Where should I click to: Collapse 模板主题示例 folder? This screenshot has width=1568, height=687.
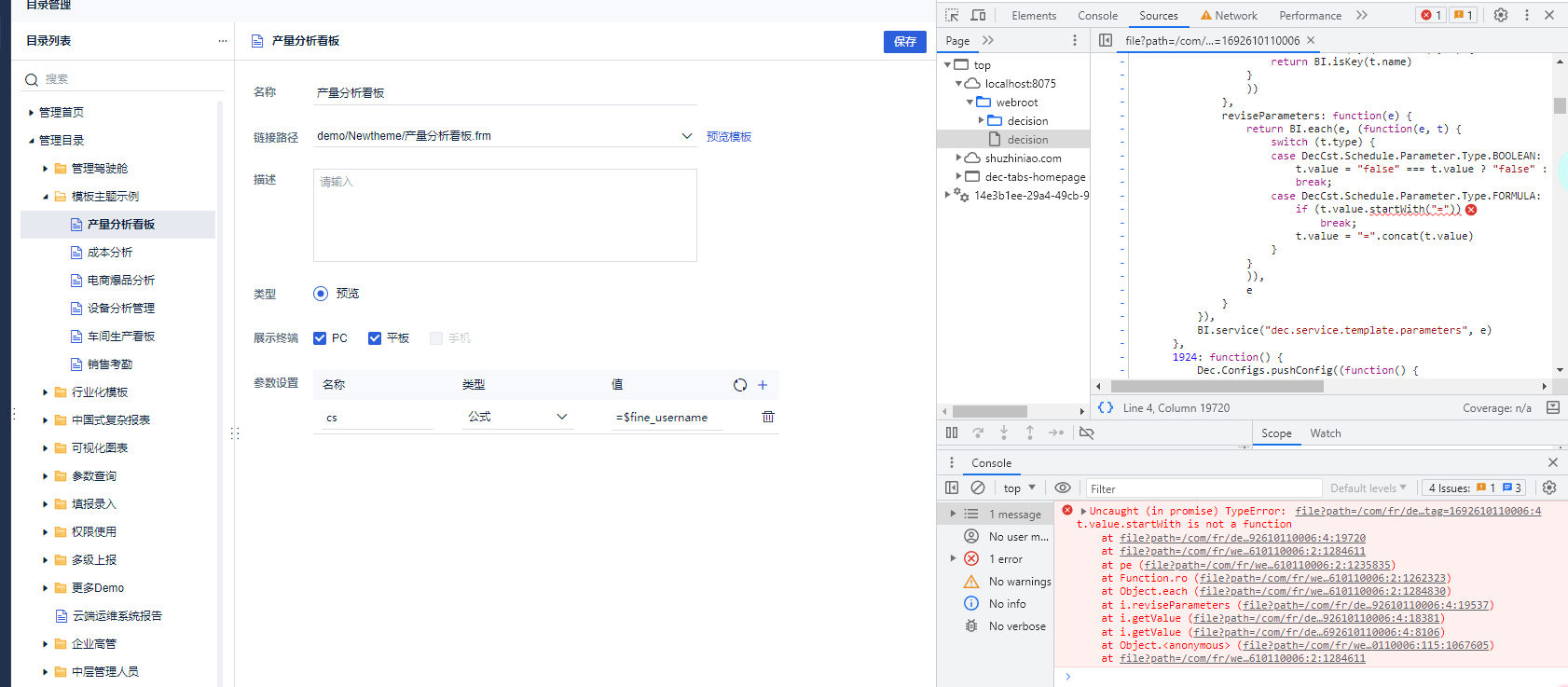click(45, 197)
